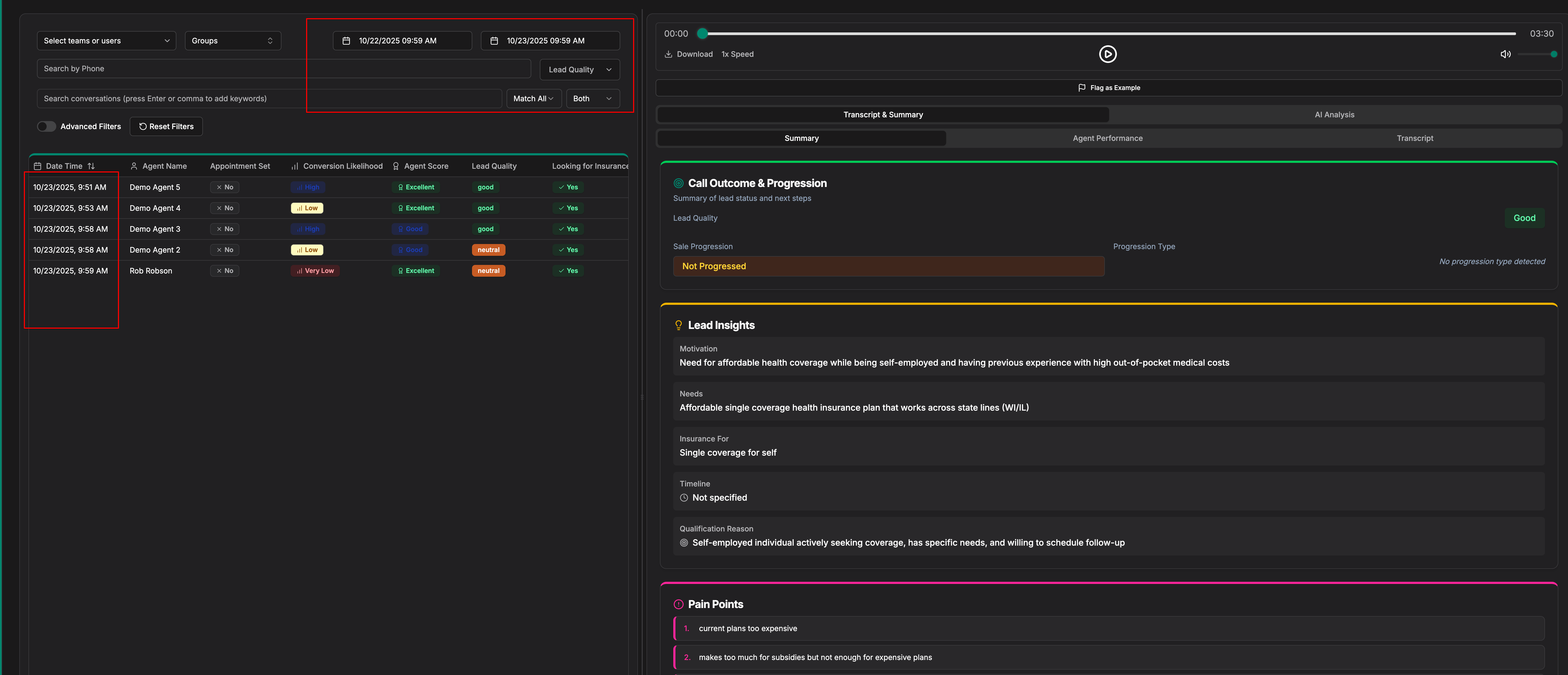Sort by Date Time arrows icon
The height and width of the screenshot is (675, 1568).
click(x=91, y=166)
